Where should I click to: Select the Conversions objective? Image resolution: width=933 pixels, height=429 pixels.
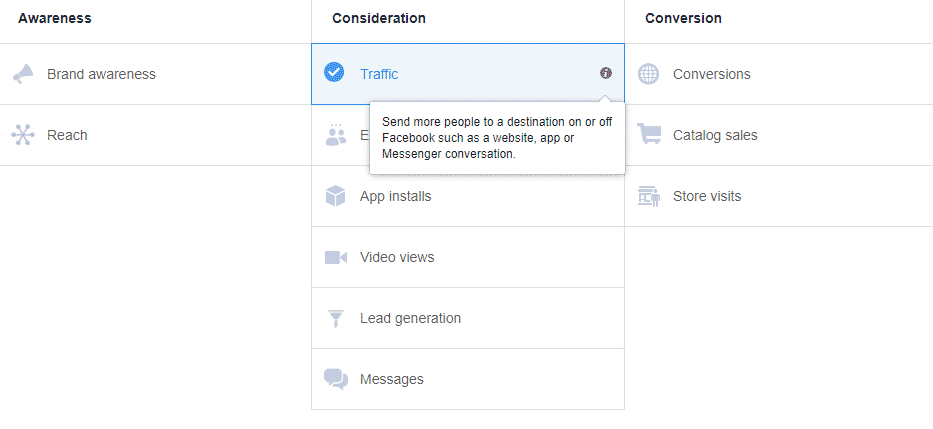(x=712, y=74)
